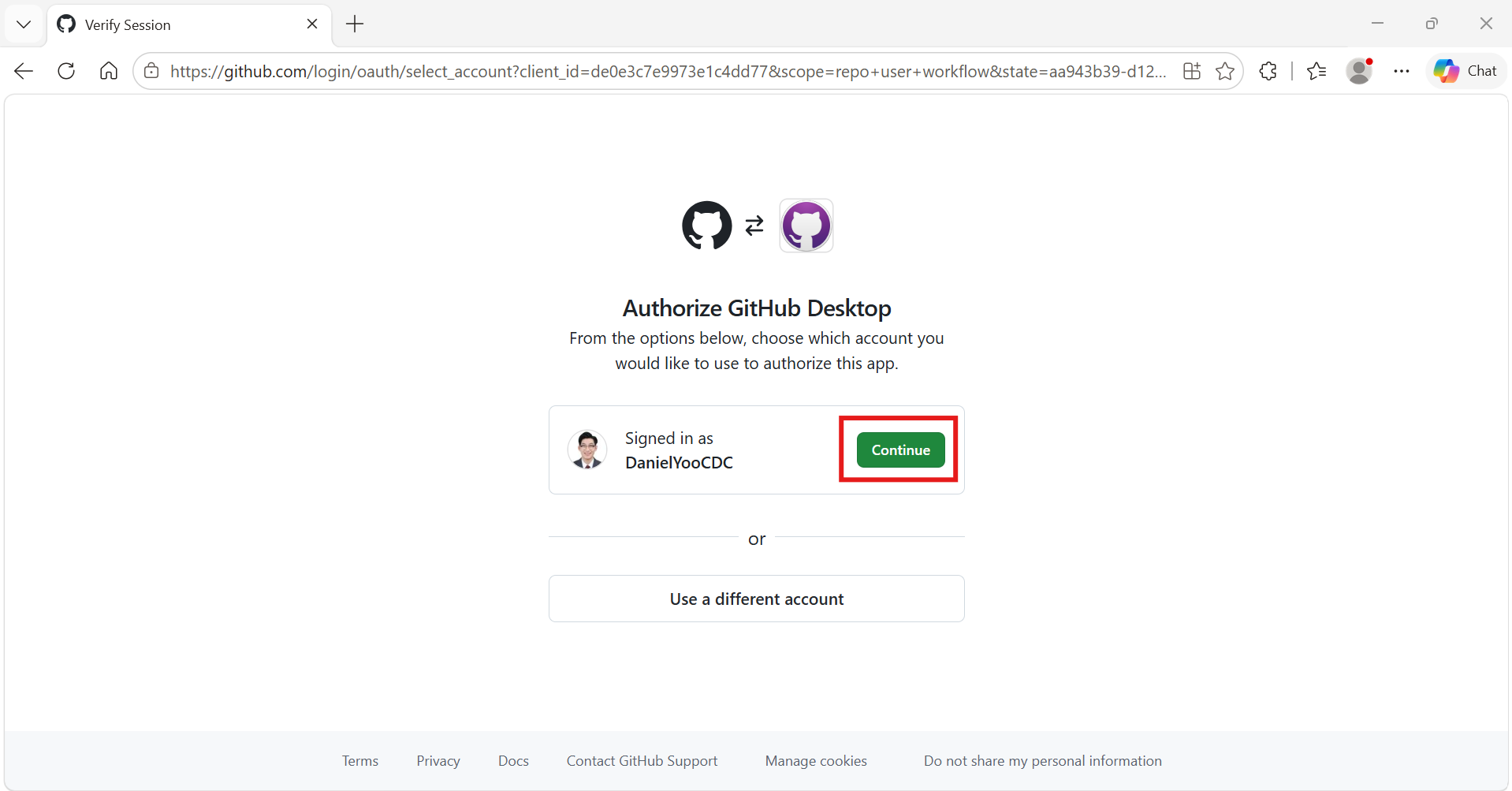Restore down the browser window
Viewport: 1512px width, 791px height.
point(1432,24)
